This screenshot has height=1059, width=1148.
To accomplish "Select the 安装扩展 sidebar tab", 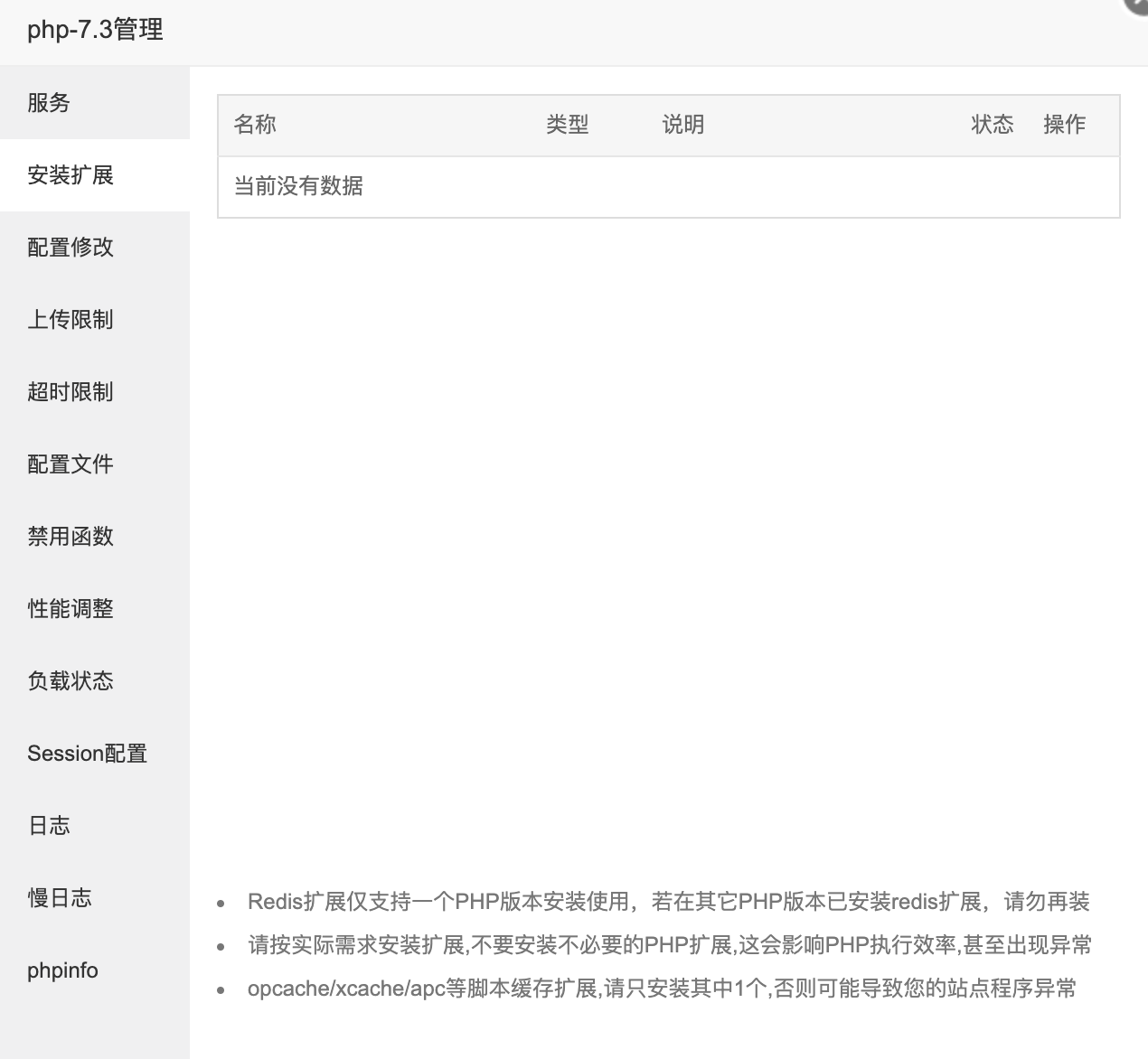I will pyautogui.click(x=95, y=175).
